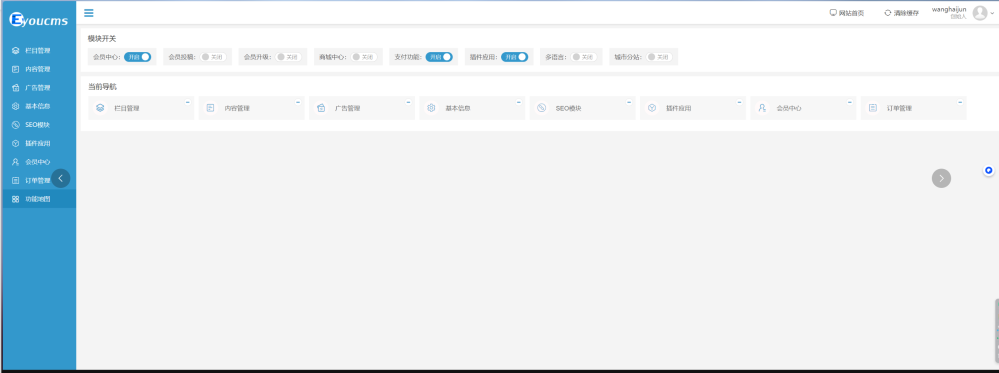Open 功能地图 in the sidebar menu
This screenshot has height=373, width=999.
click(x=39, y=199)
